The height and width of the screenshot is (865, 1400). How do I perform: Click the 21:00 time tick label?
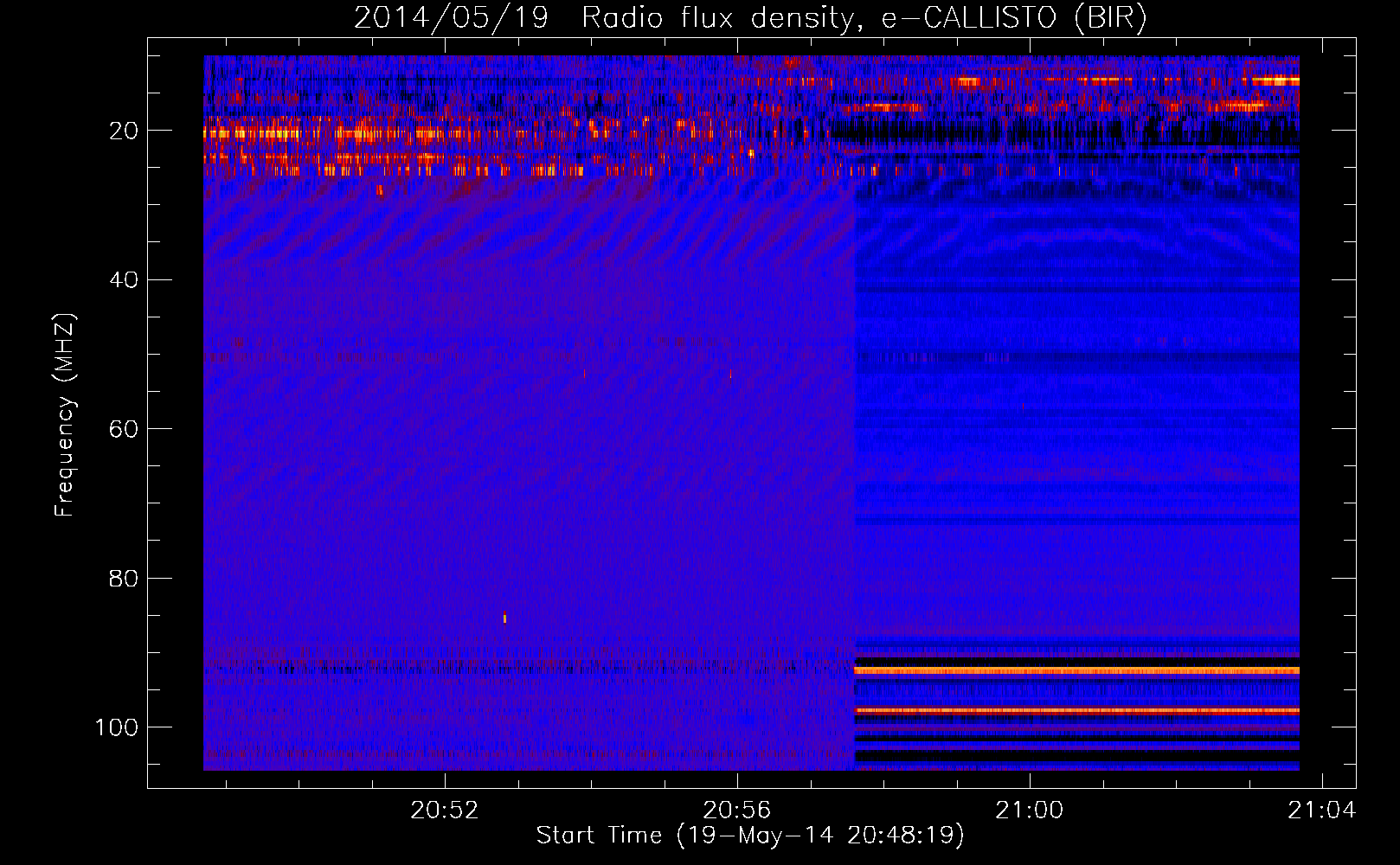coord(1029,810)
